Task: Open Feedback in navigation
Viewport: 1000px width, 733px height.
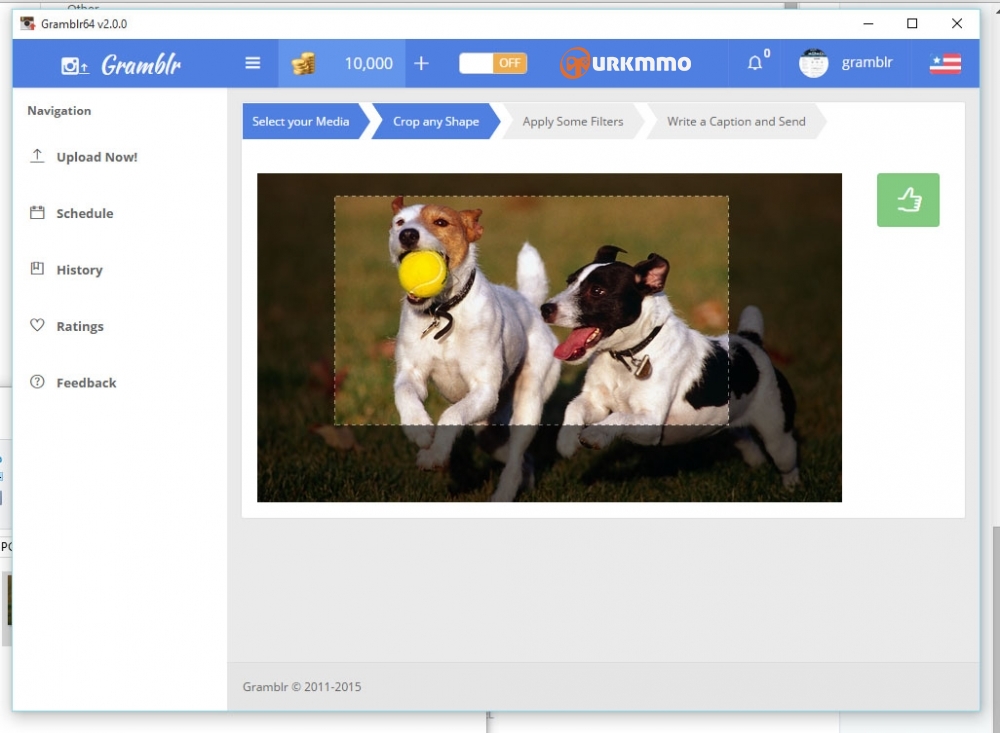Action: point(86,383)
